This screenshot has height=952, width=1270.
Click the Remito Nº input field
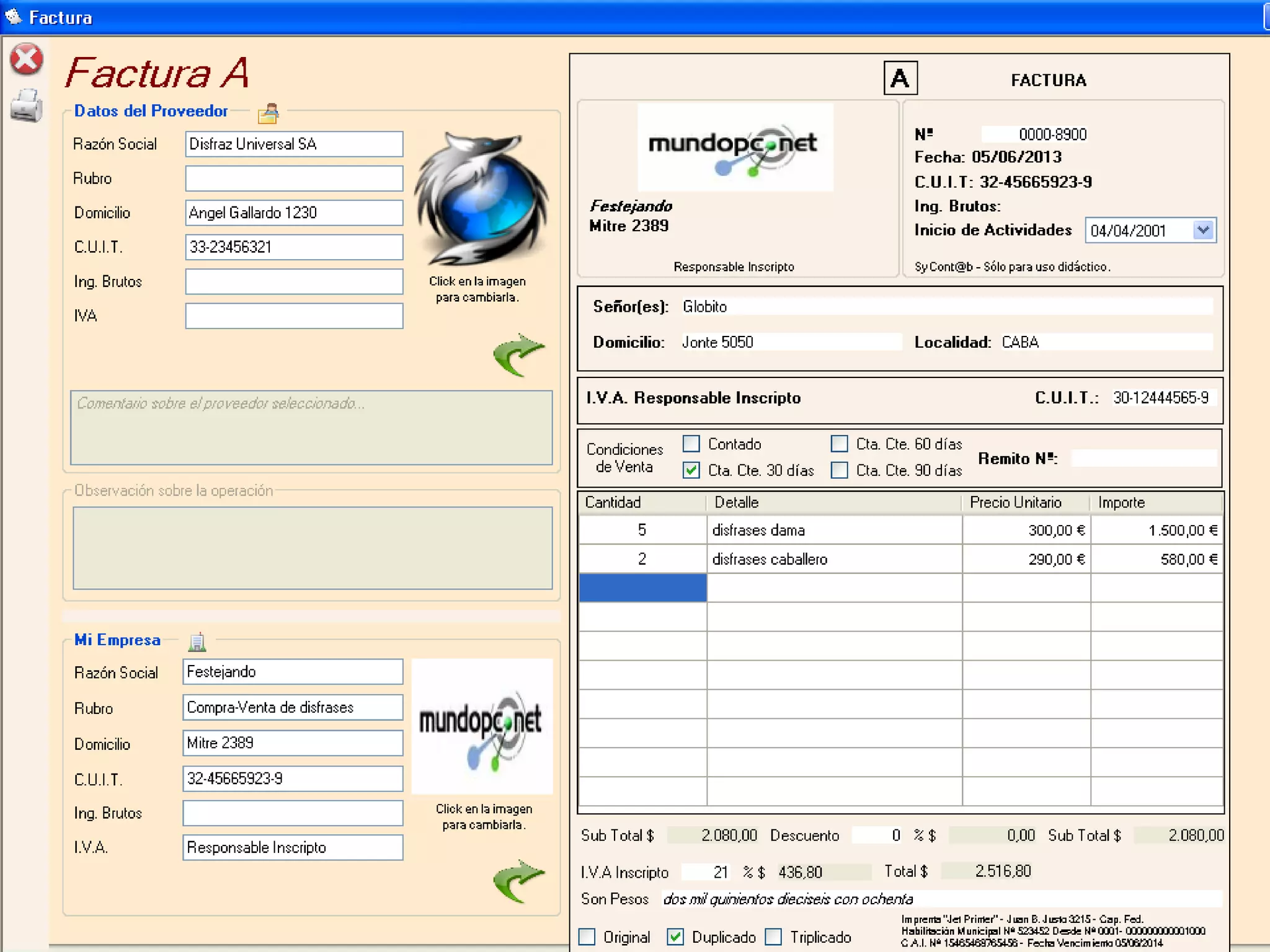[x=1142, y=459]
